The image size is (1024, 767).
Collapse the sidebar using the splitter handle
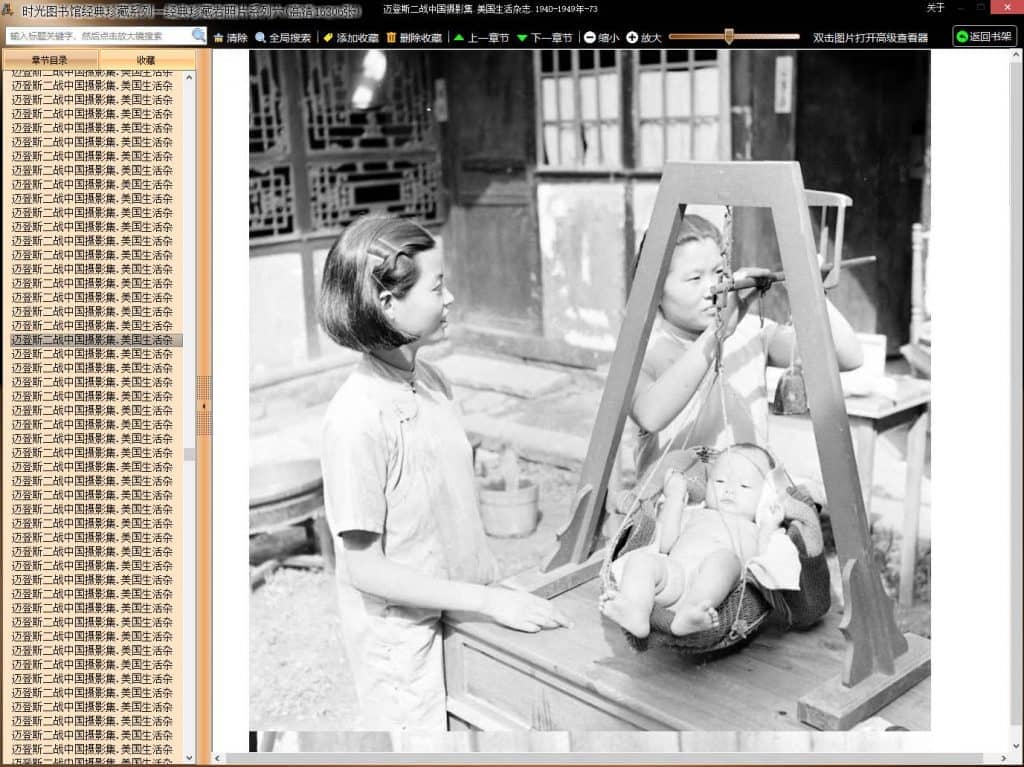coord(204,405)
